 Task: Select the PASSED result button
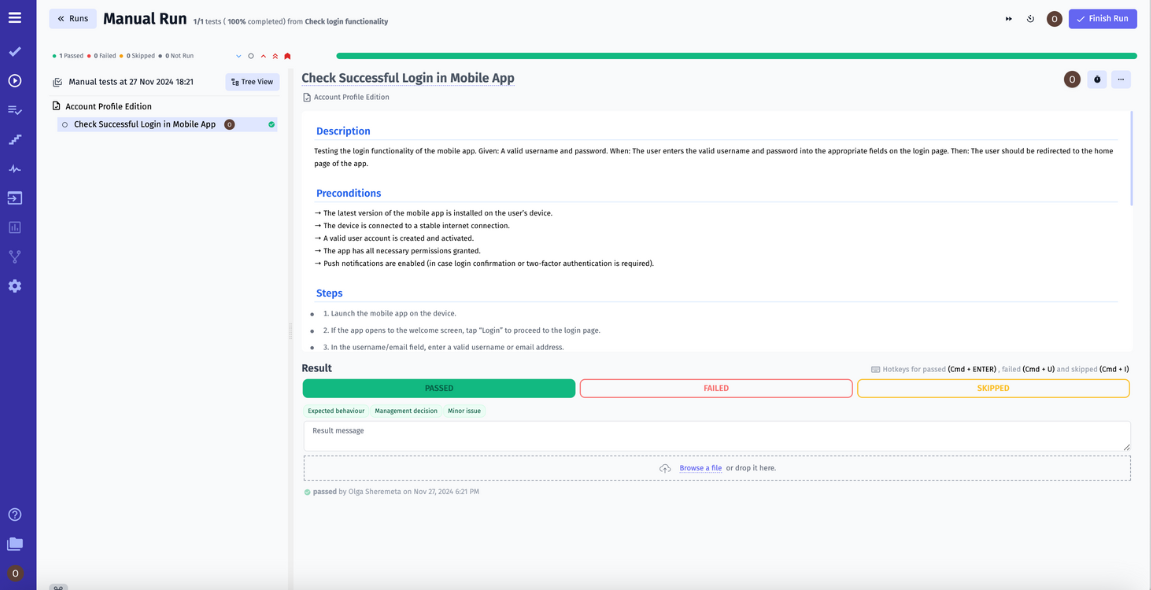(x=438, y=388)
